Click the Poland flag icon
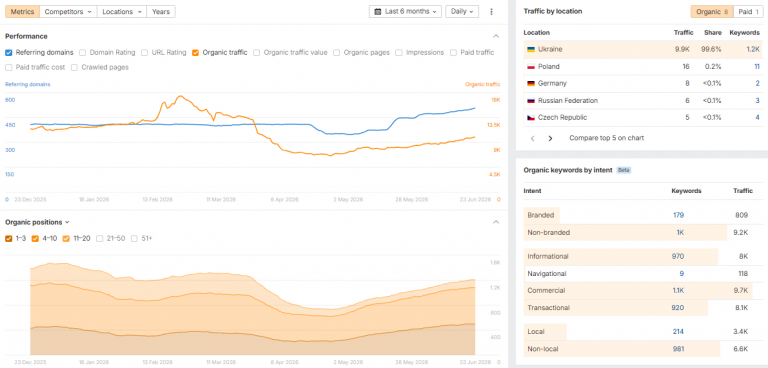768x368 pixels. pos(530,67)
